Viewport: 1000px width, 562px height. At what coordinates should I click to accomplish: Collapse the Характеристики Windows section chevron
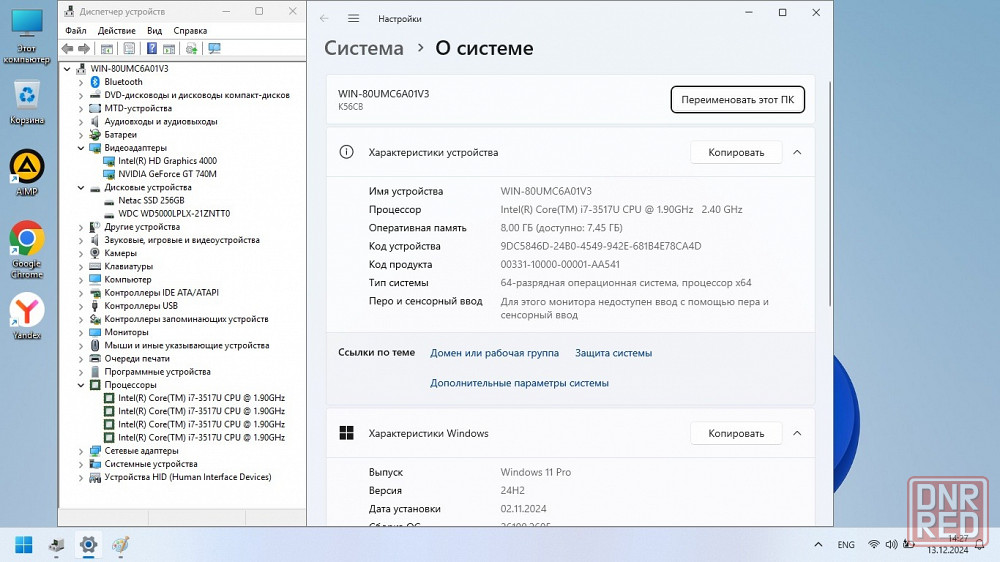[x=797, y=433]
